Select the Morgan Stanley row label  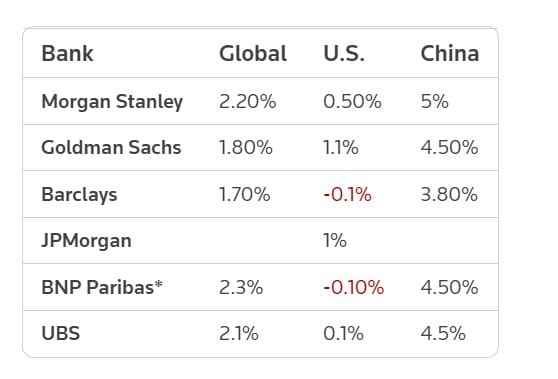click(x=112, y=102)
